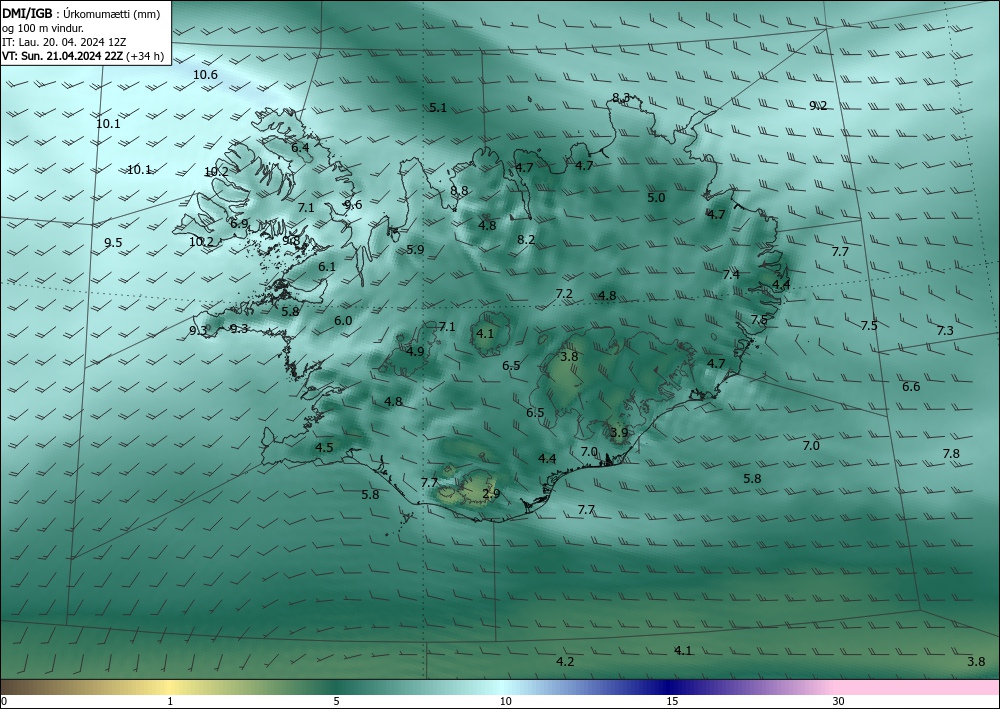
Task: Click the colour scale label 15
Action: click(672, 701)
